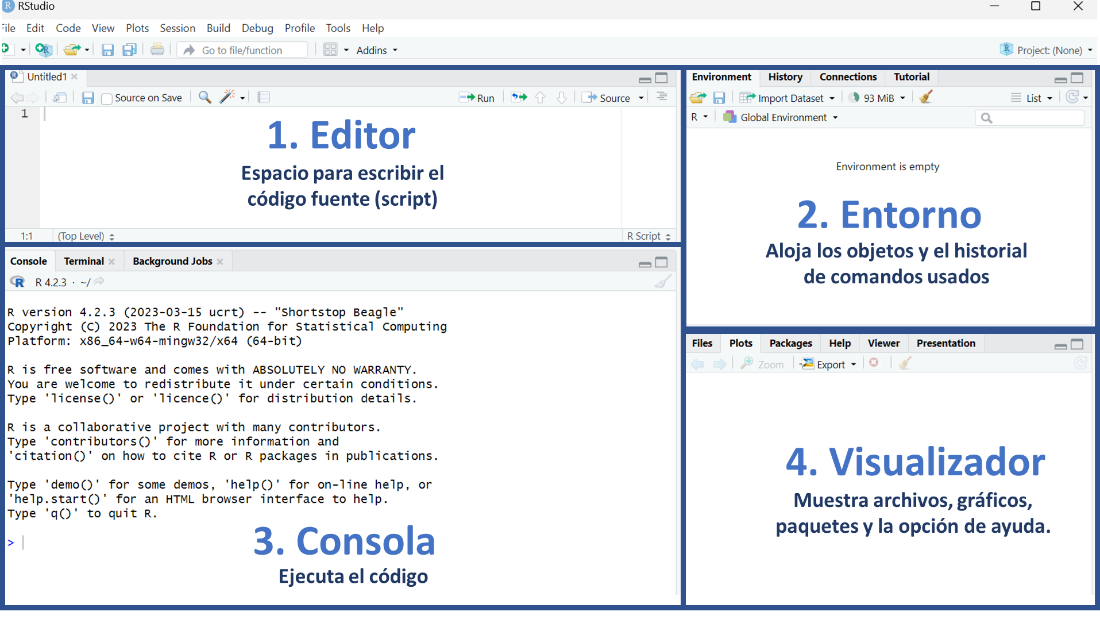
Task: Click the Zoom plot magnifier button
Action: [x=763, y=364]
